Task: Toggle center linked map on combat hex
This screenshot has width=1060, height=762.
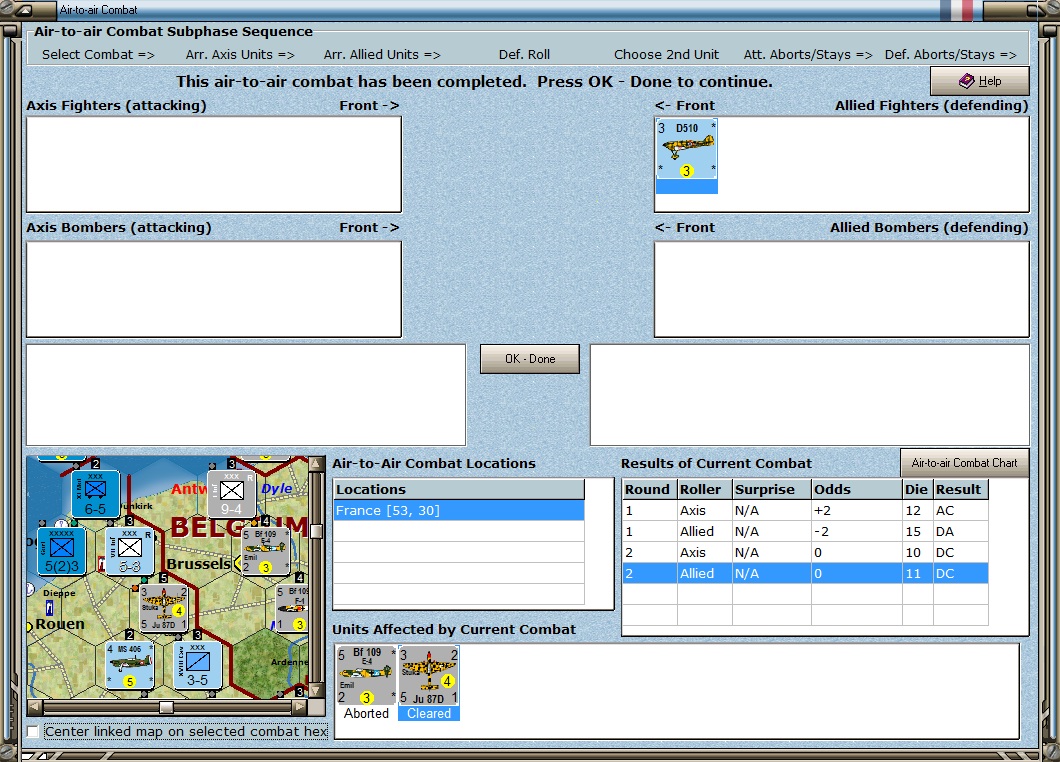Action: pyautogui.click(x=32, y=732)
